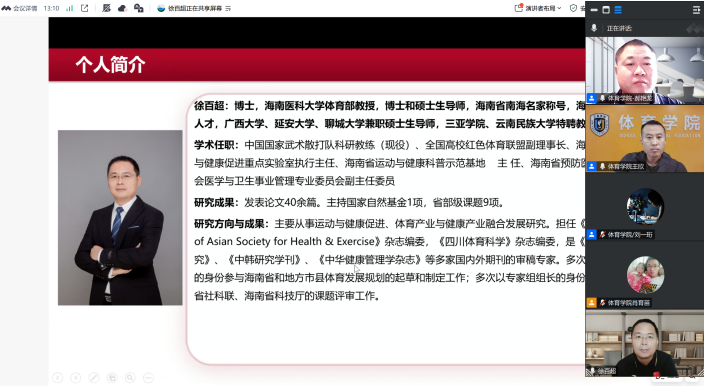Click the microphone icon beside 正在讲话

tap(594, 28)
